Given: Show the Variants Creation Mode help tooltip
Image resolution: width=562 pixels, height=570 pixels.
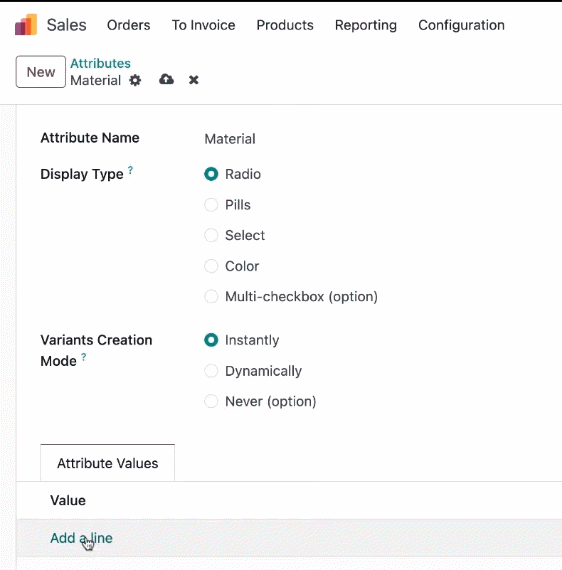Looking at the screenshot, I should click(84, 357).
